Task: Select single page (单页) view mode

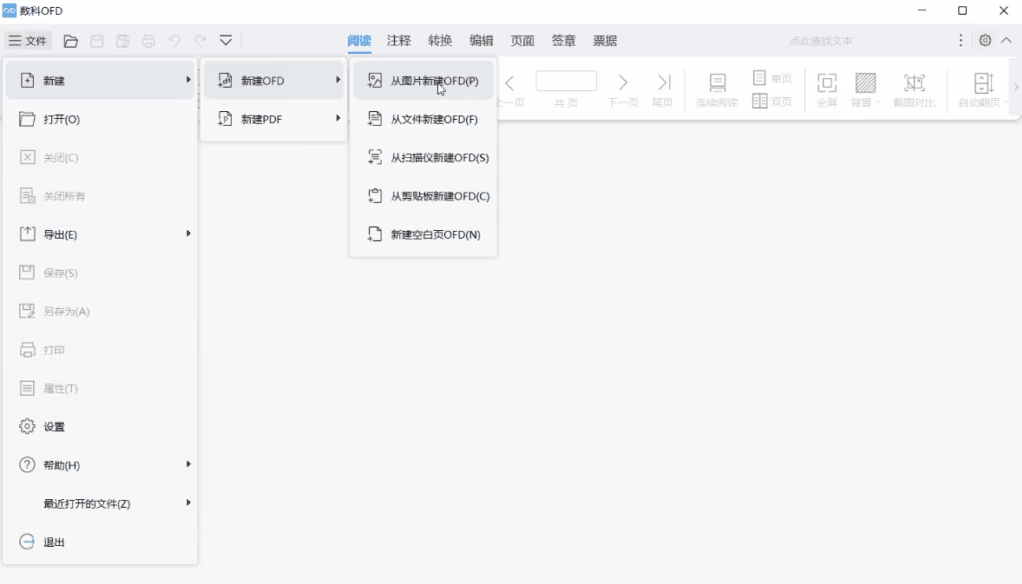Action: tap(772, 78)
